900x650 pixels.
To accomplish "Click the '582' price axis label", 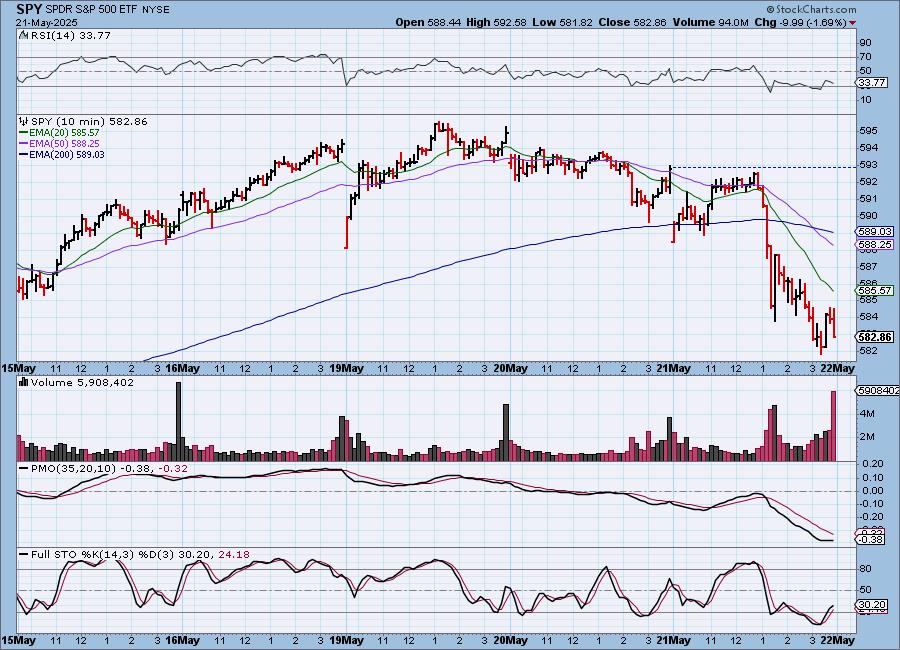I will (868, 351).
